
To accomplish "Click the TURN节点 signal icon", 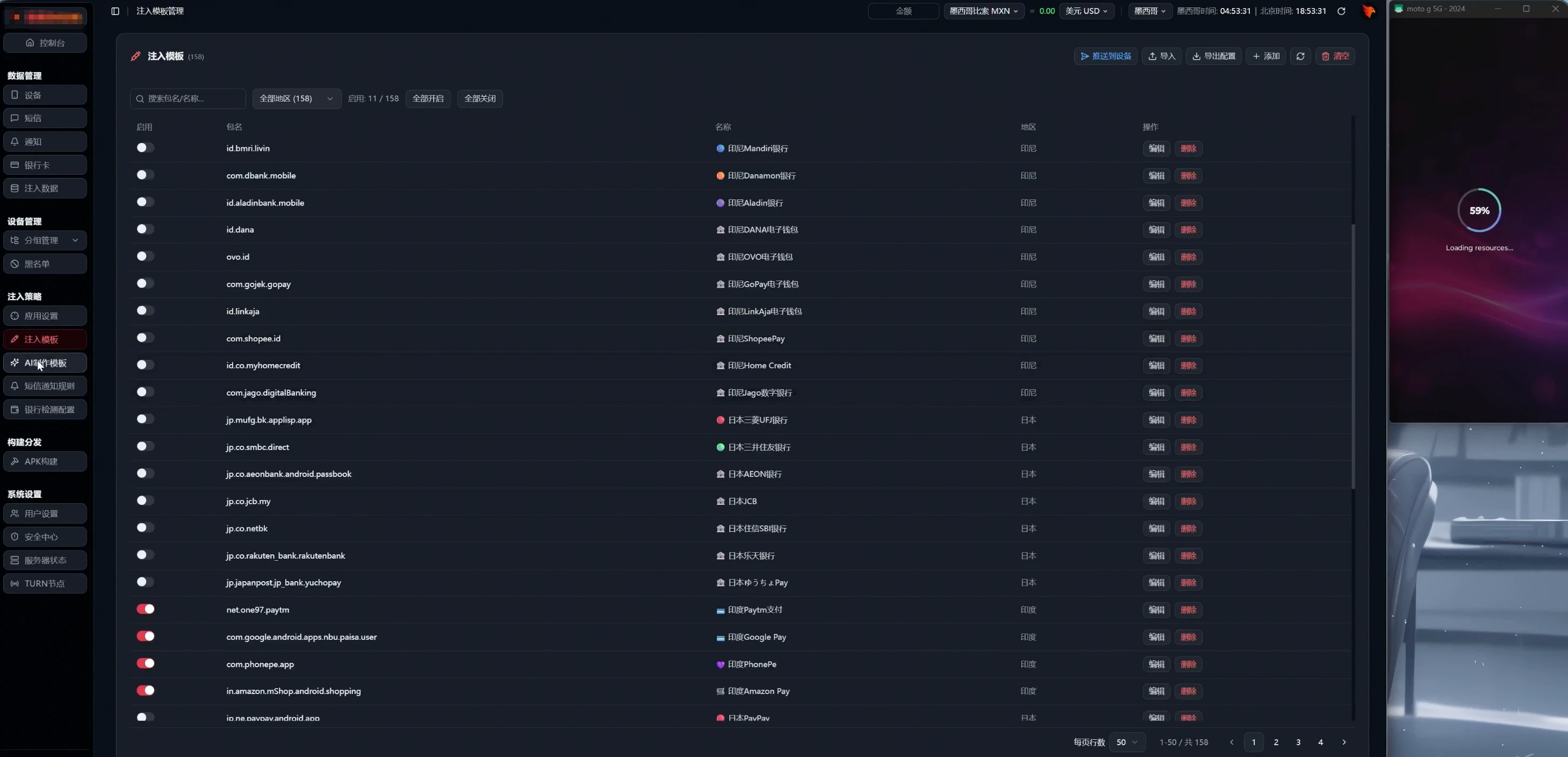I will (x=15, y=583).
